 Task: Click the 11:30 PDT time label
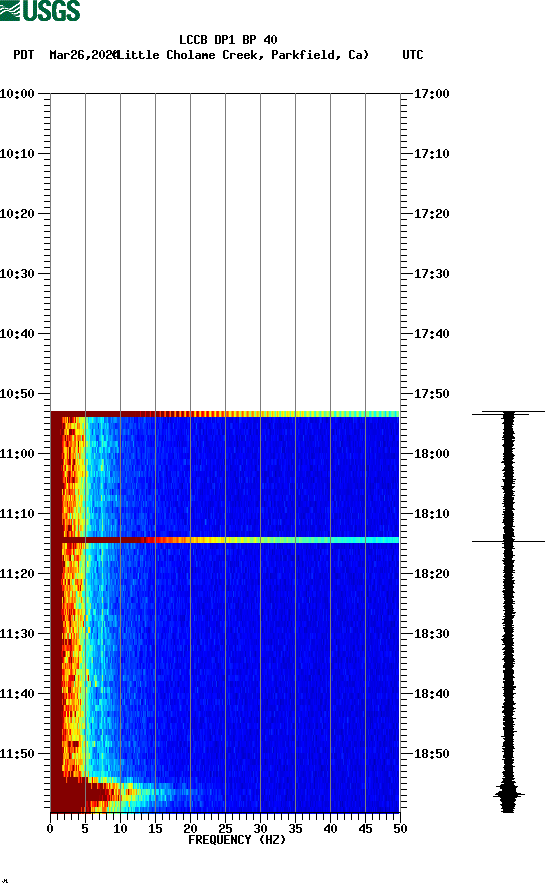click(17, 634)
